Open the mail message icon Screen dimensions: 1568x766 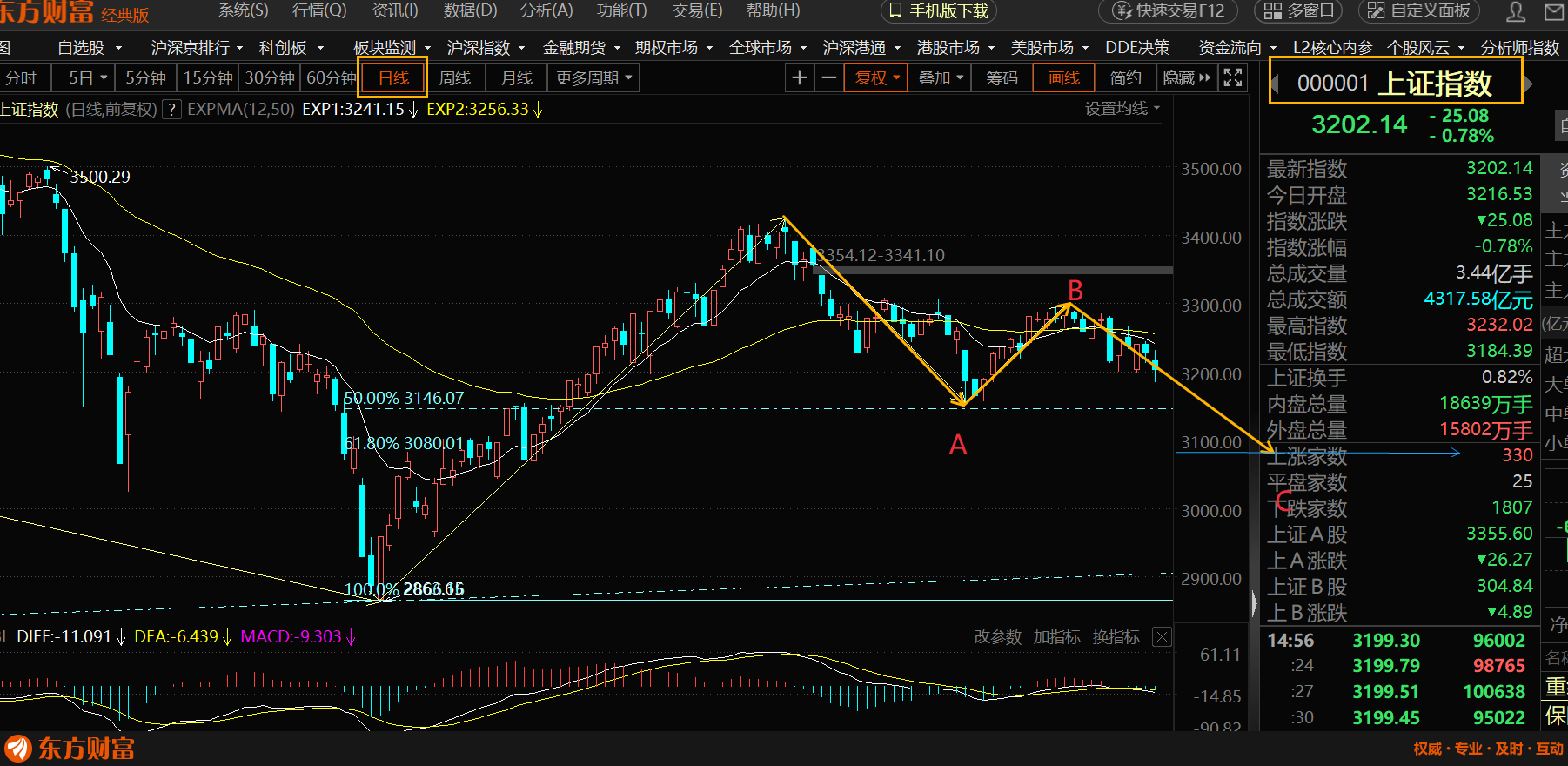pyautogui.click(x=1554, y=11)
